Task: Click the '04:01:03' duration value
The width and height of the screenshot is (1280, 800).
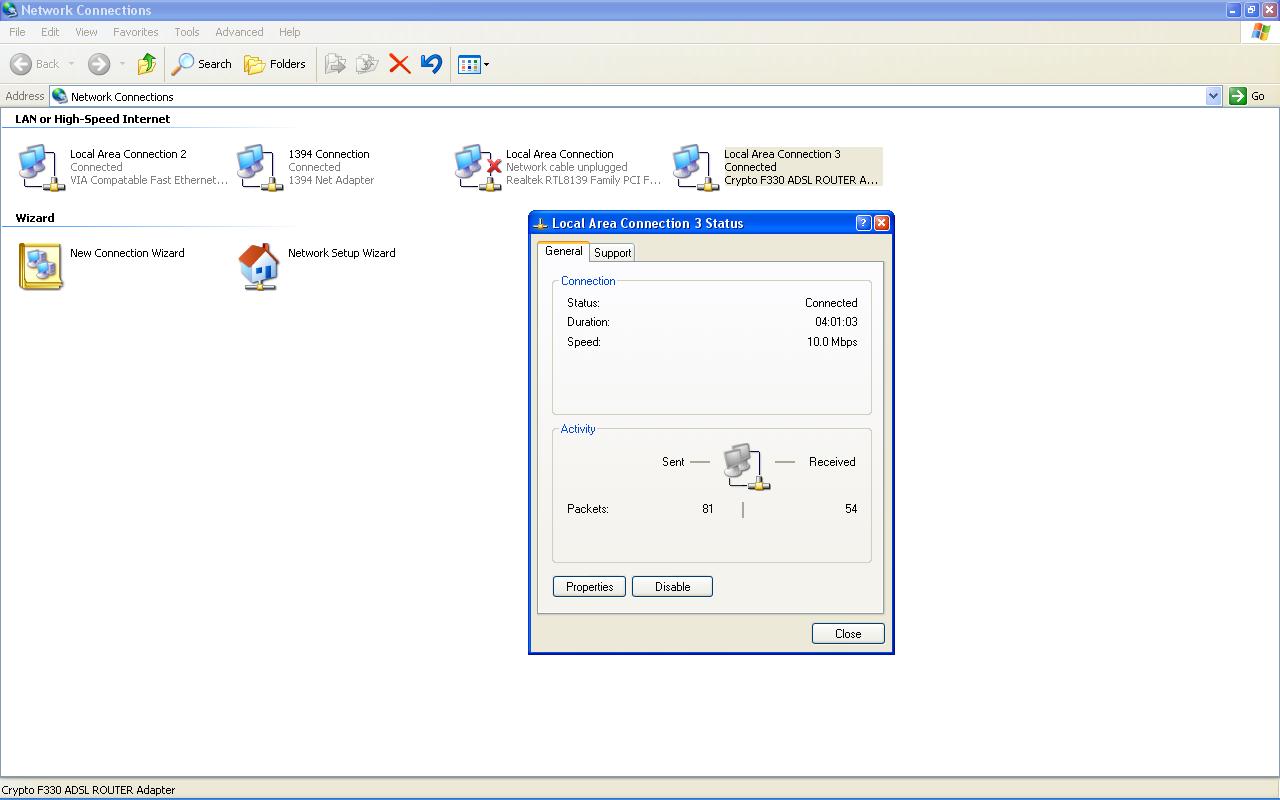Action: (836, 322)
